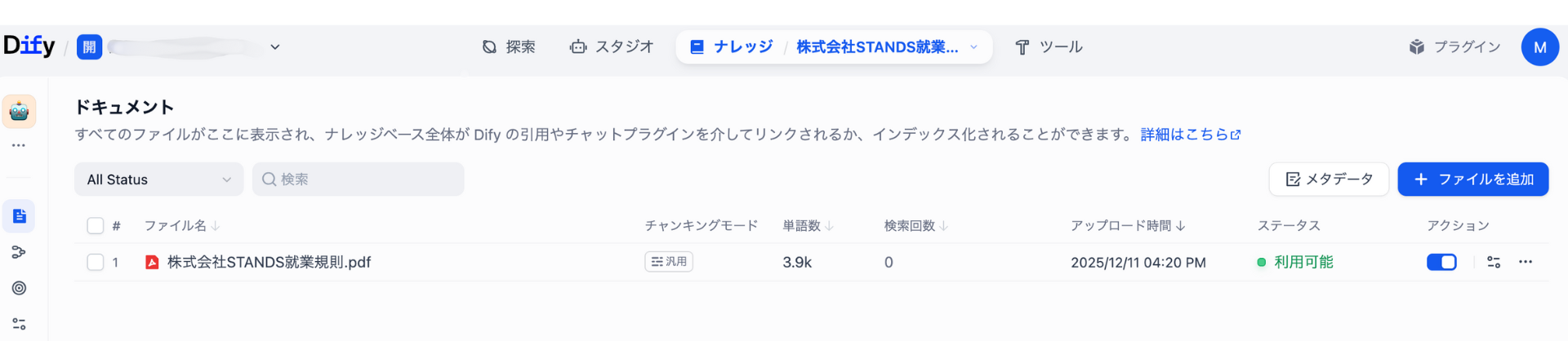Click the Dify logo
The width and height of the screenshot is (1568, 341).
tap(29, 46)
